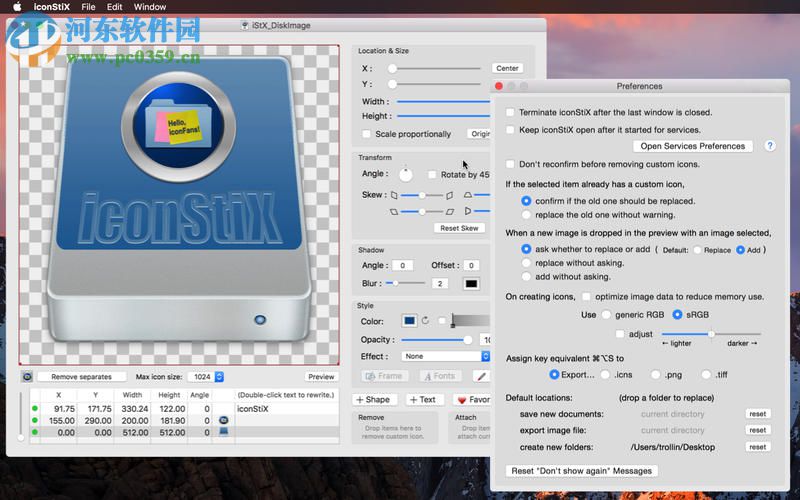Click the small icon left of Remove separates

pos(26,377)
